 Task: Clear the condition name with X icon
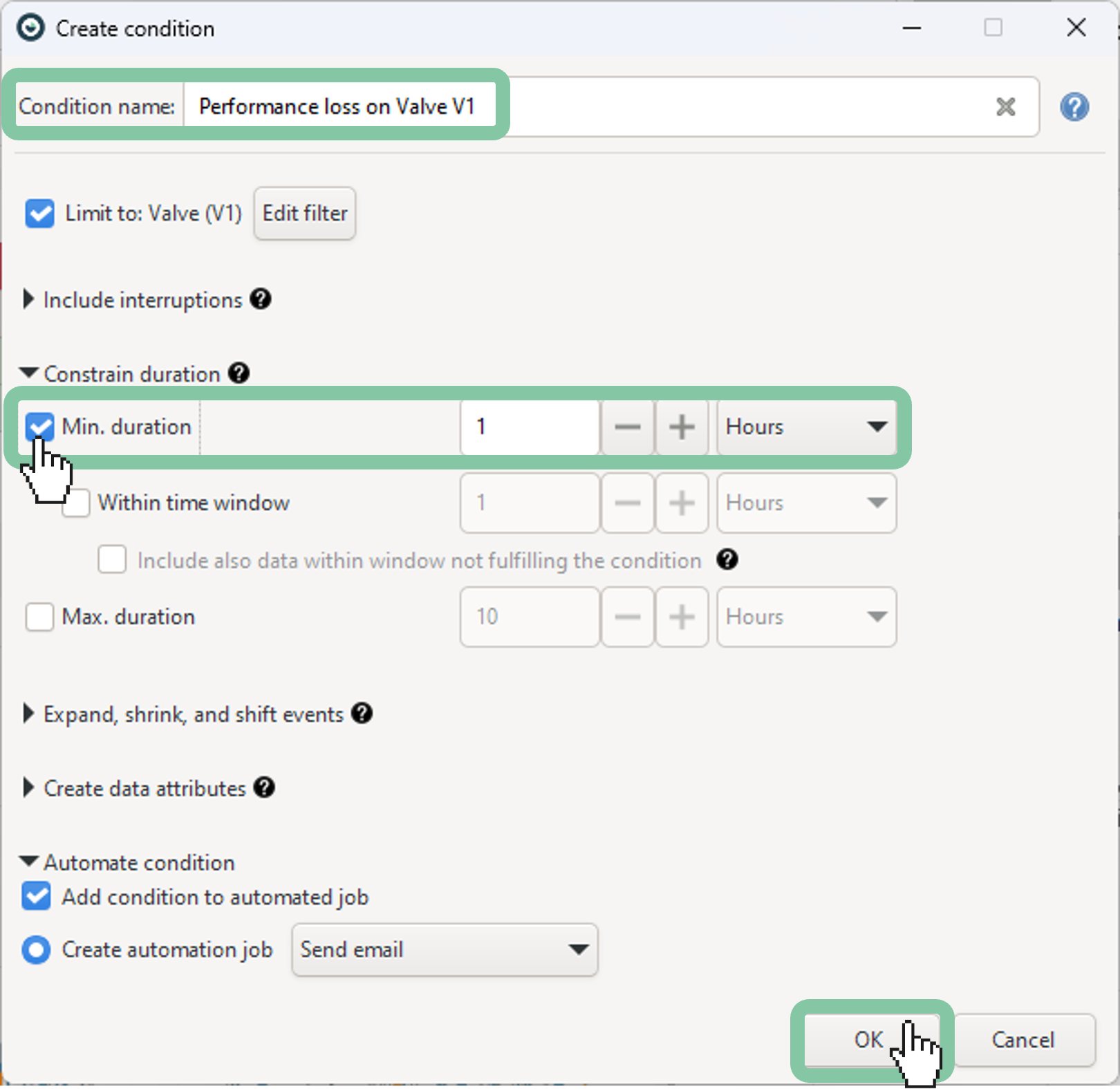(x=1005, y=106)
